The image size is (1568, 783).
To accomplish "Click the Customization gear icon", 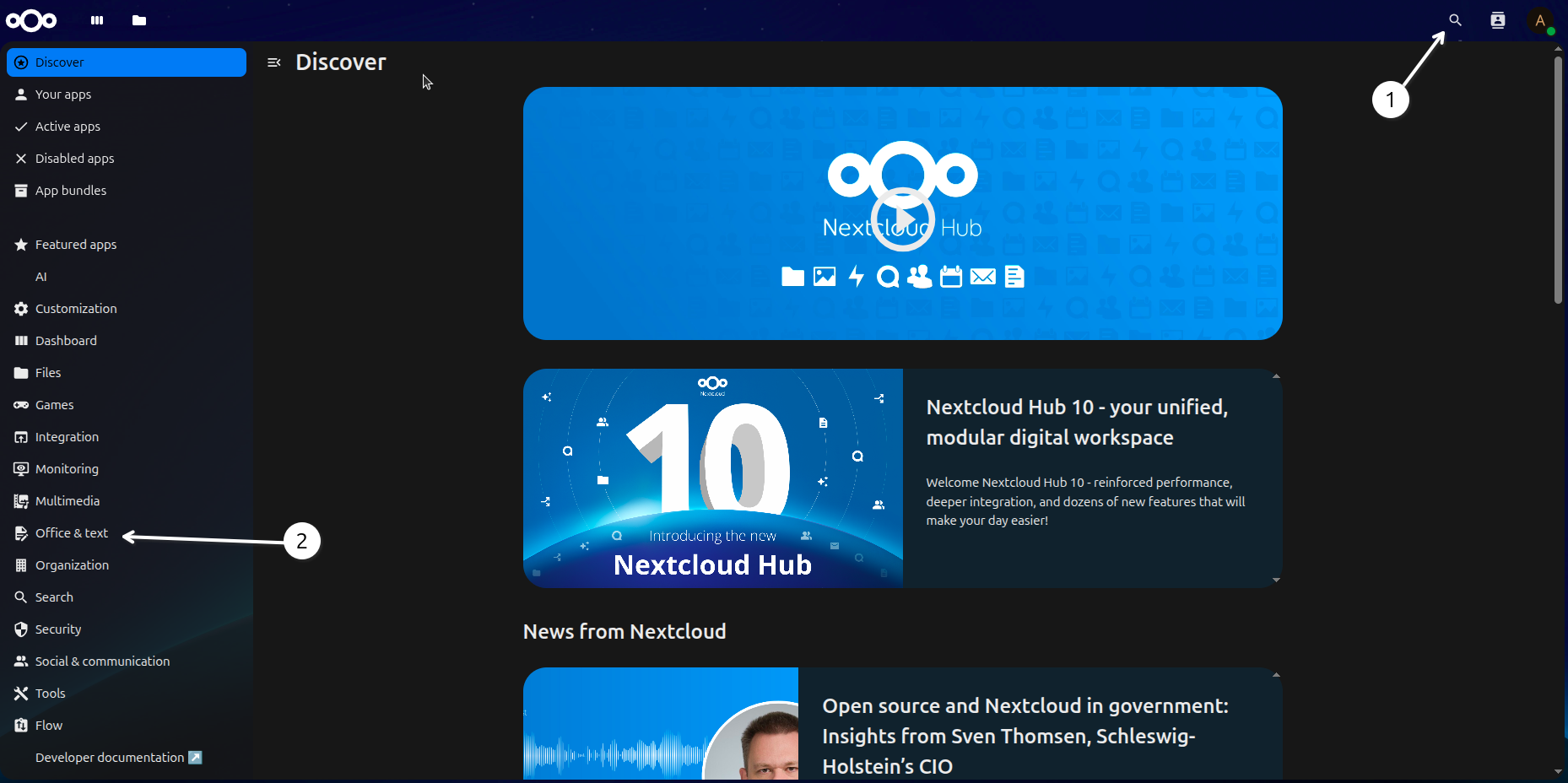I will tap(21, 309).
